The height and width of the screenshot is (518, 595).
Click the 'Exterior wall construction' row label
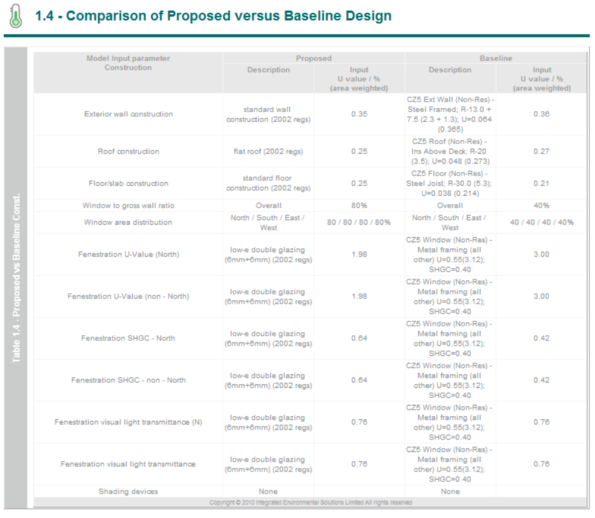(128, 114)
